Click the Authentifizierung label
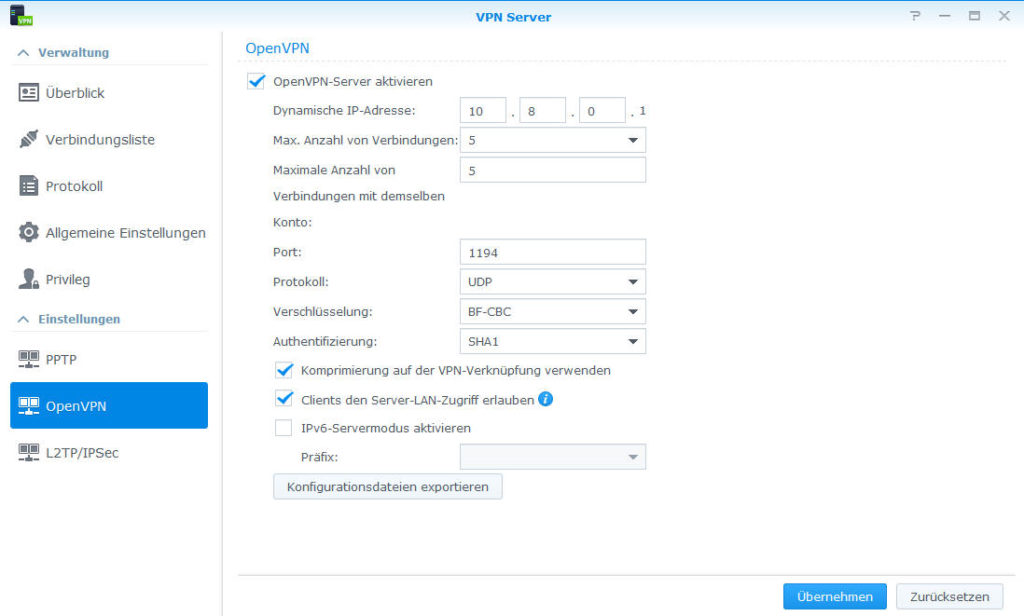The image size is (1024, 616). [x=325, y=342]
